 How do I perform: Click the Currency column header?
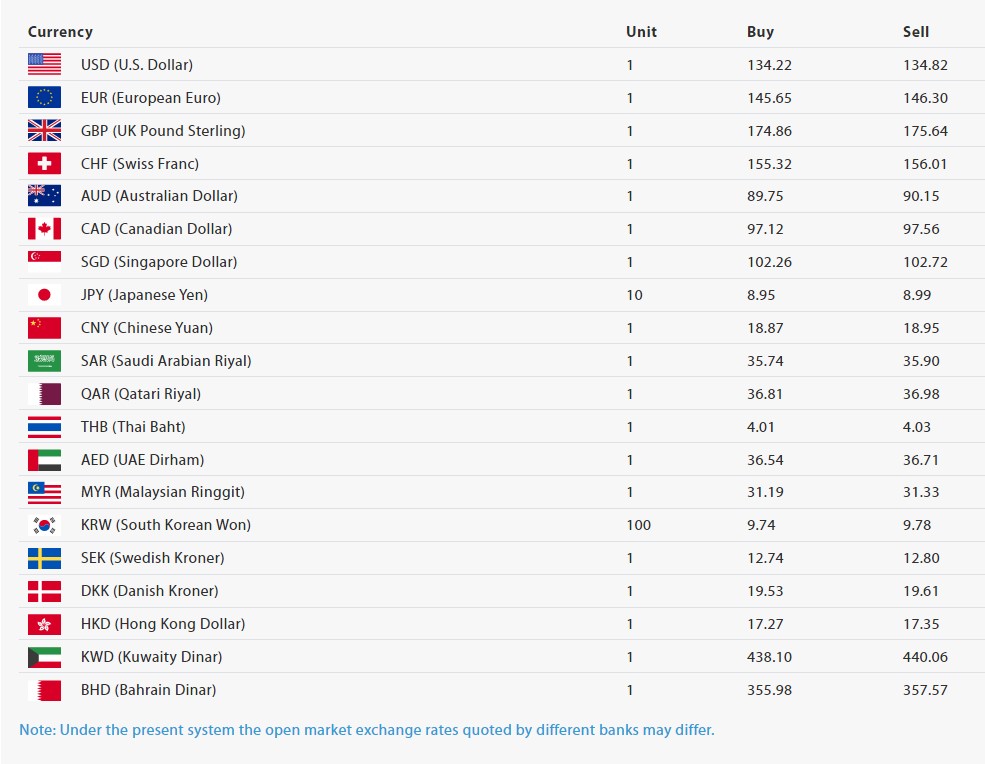pyautogui.click(x=60, y=32)
